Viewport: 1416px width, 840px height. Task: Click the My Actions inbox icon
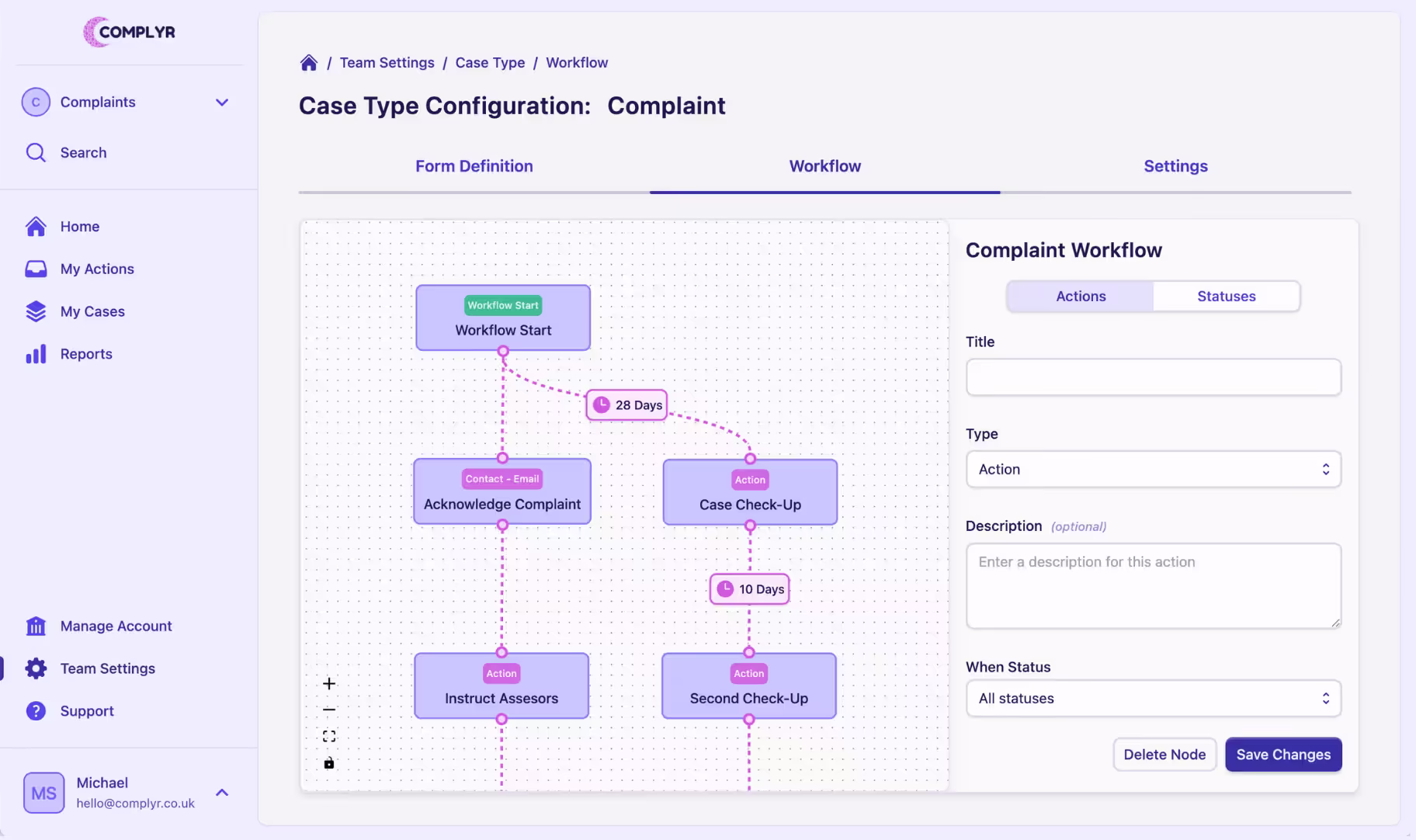[x=36, y=269]
